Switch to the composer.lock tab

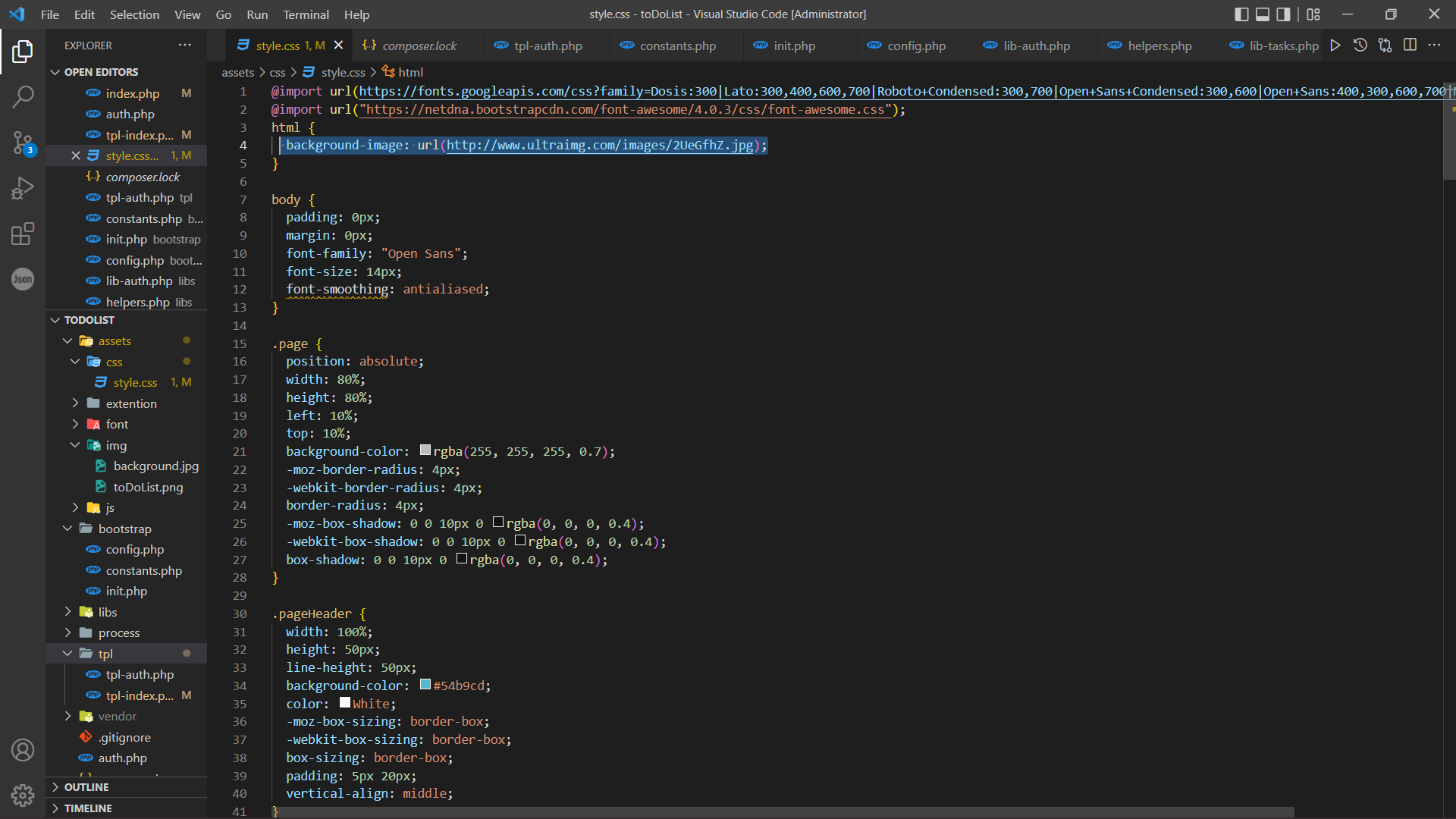[x=419, y=45]
